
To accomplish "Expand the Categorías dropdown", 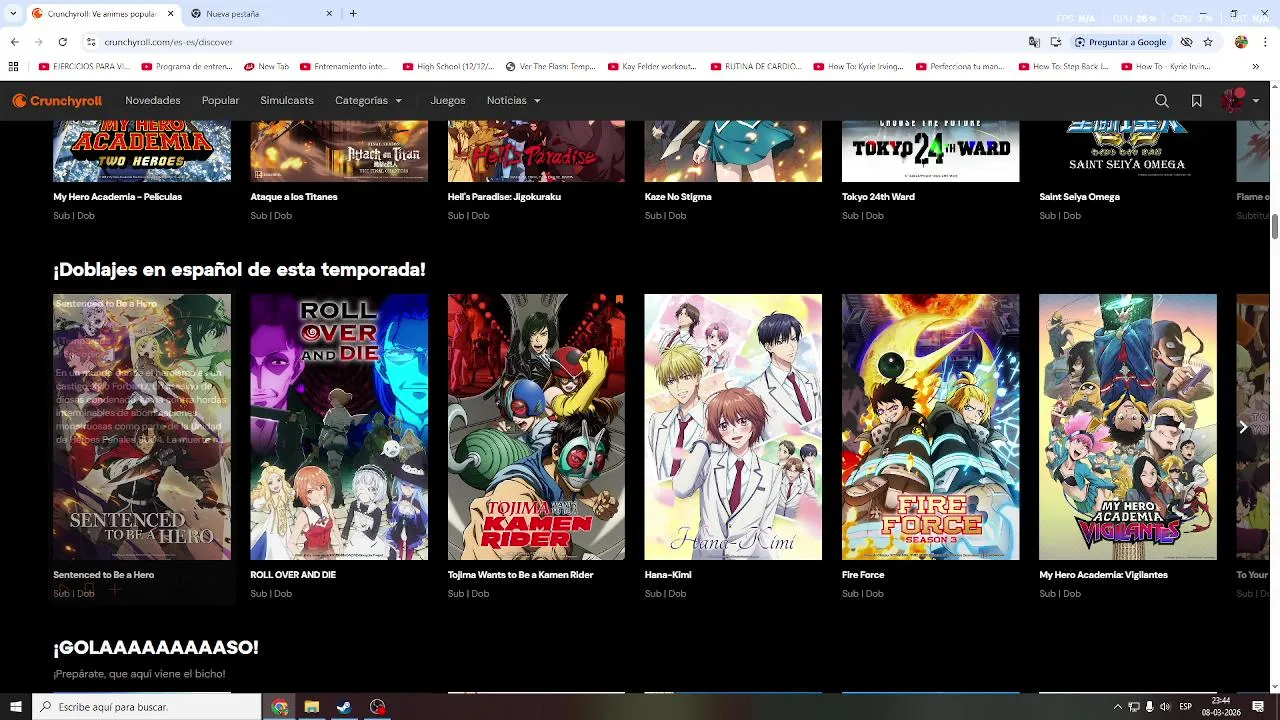I will pyautogui.click(x=369, y=101).
